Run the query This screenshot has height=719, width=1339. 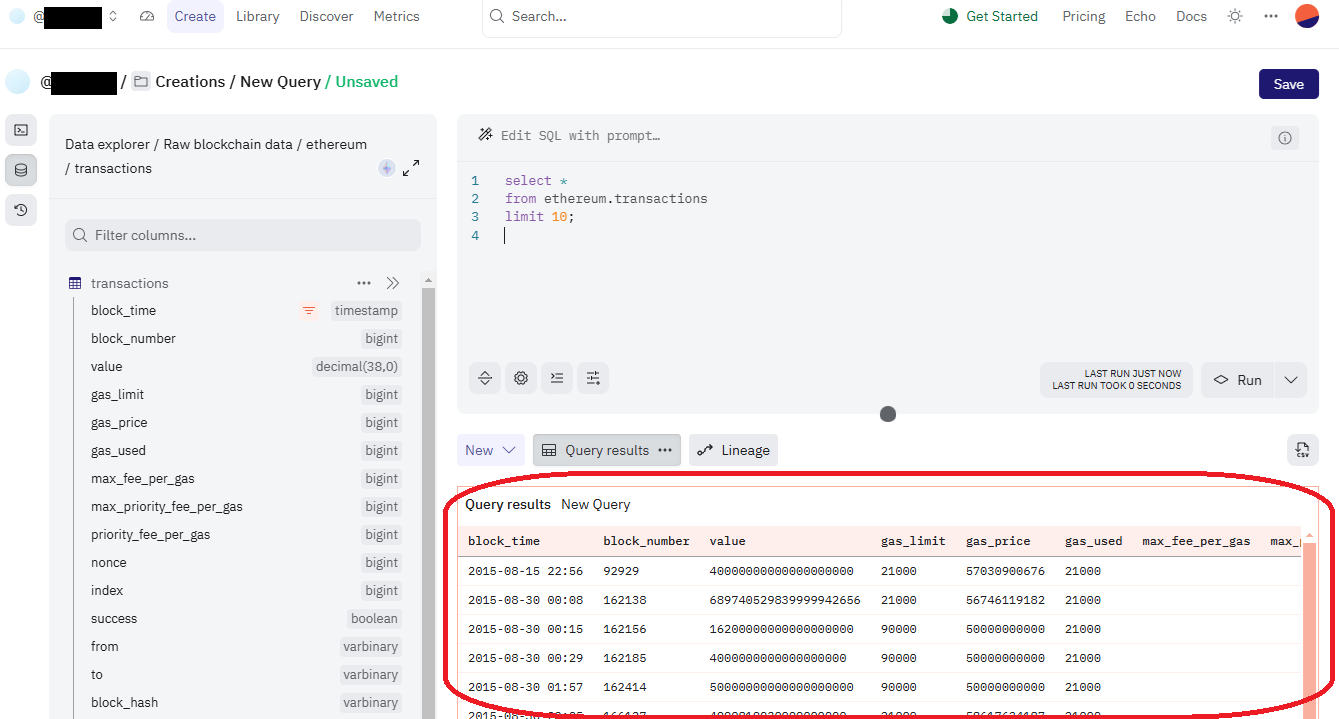coord(1238,380)
